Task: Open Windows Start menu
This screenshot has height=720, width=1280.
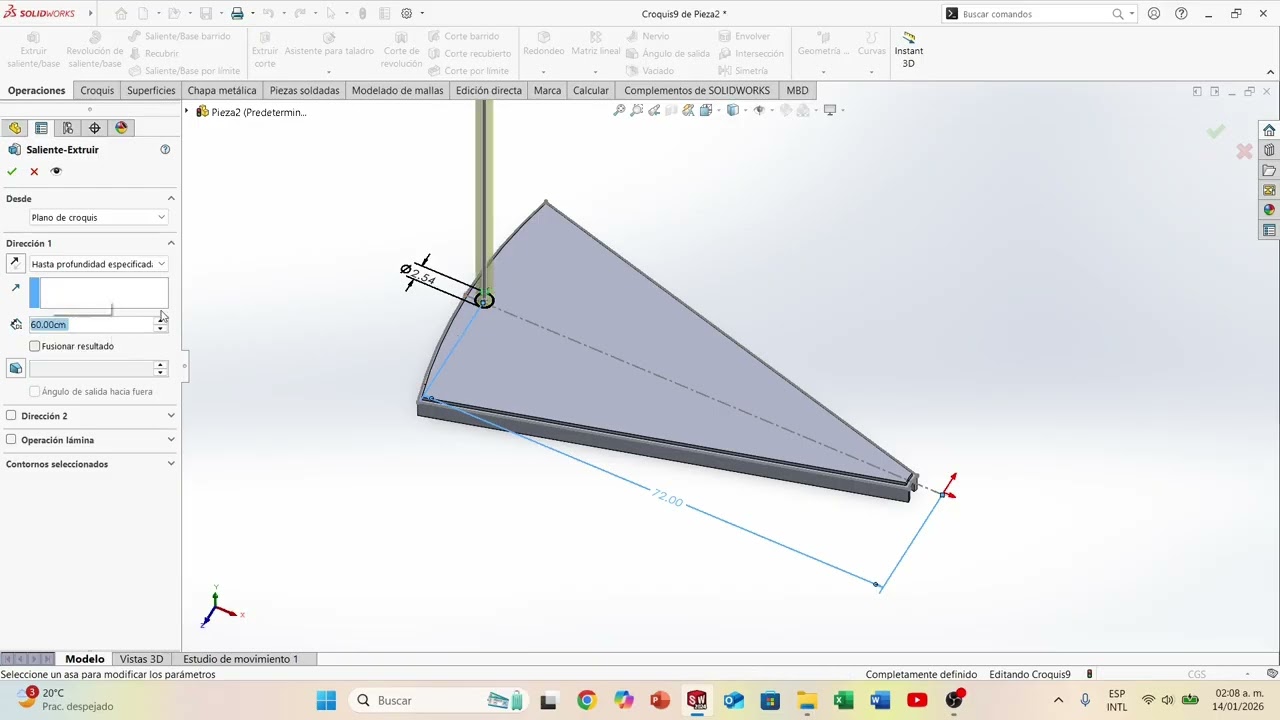Action: [326, 700]
